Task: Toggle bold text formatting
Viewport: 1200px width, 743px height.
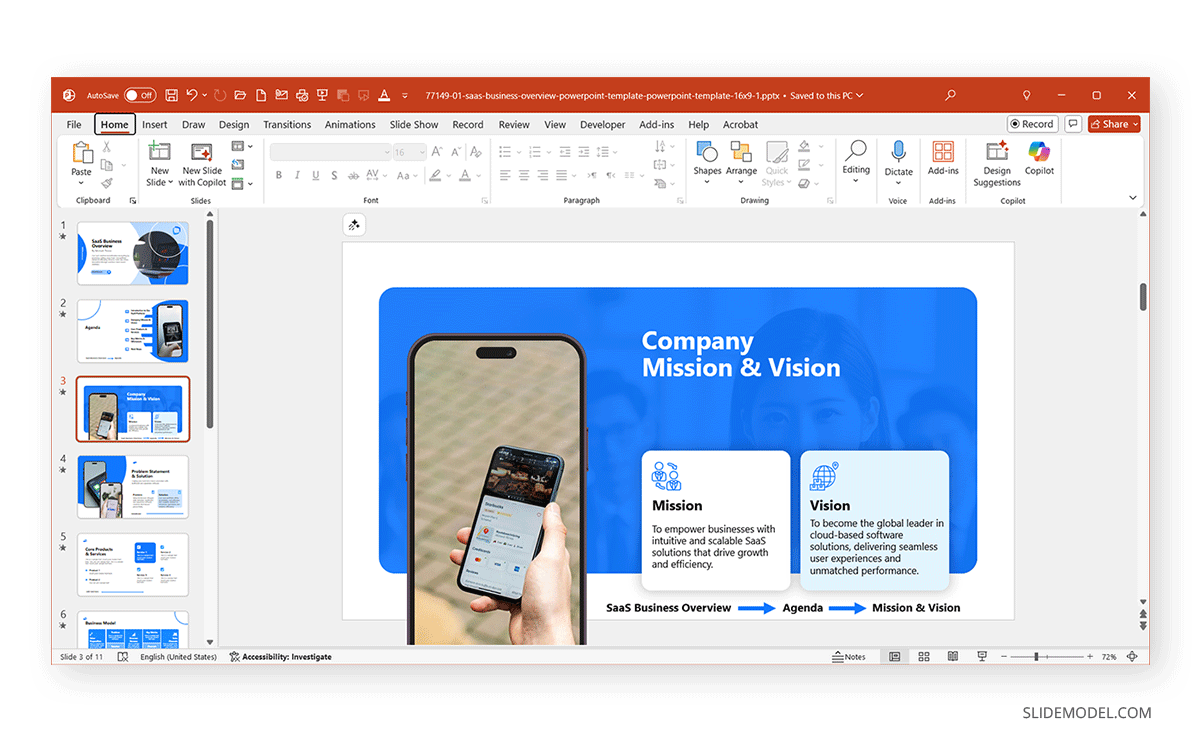Action: (279, 174)
